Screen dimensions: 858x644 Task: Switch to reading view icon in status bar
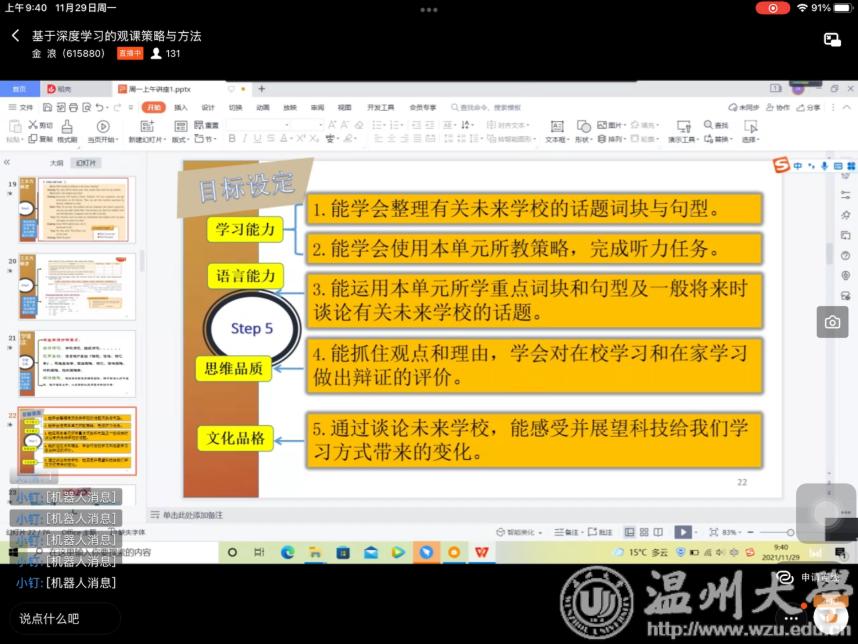[658, 532]
